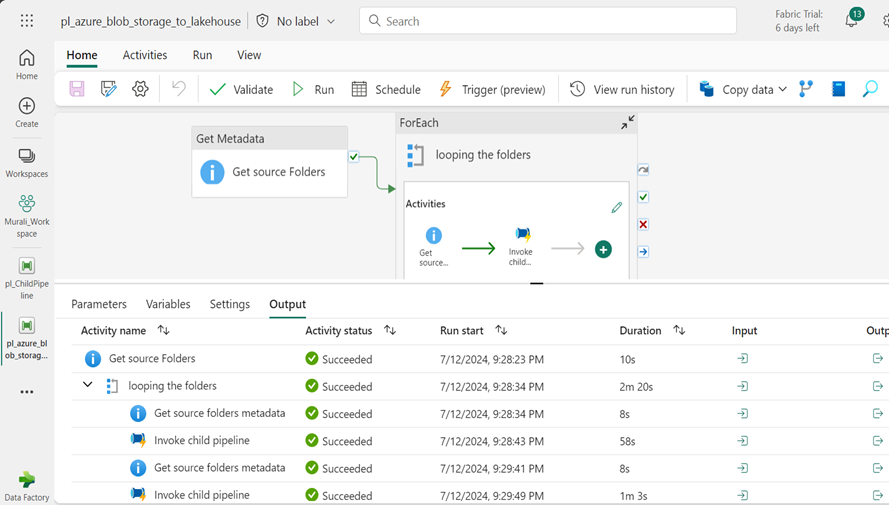
Task: Click View run history button
Action: click(622, 89)
